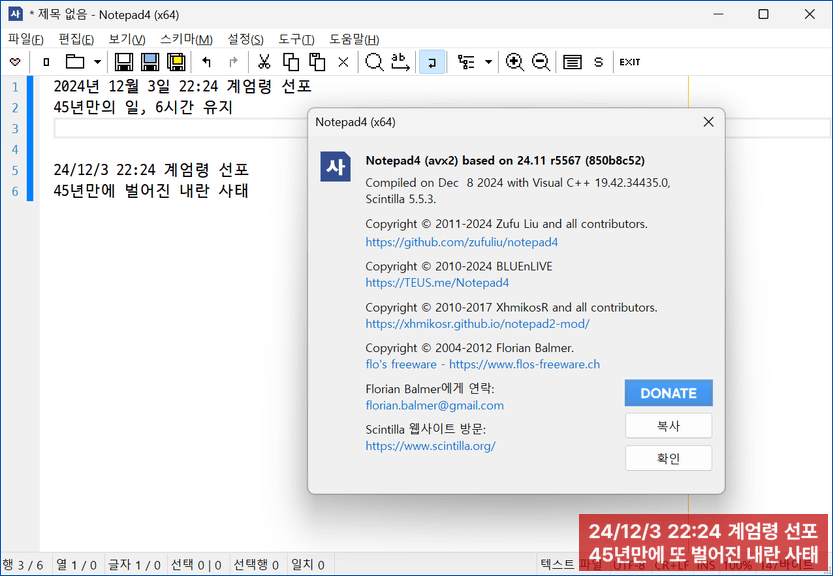Open the 파일(F) menu
Image resolution: width=833 pixels, height=576 pixels.
(26, 39)
